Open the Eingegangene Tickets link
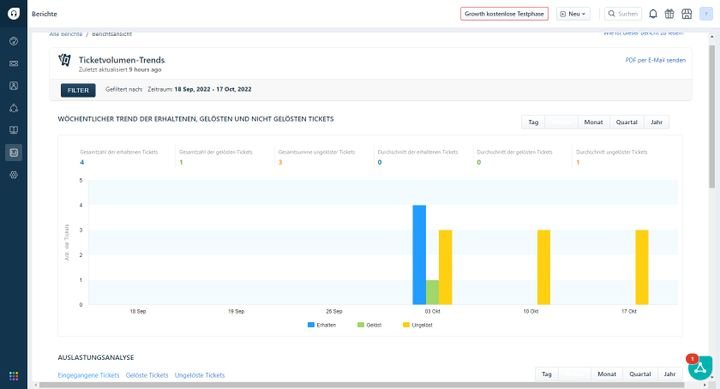Screen dimensions: 720x389 point(88,375)
